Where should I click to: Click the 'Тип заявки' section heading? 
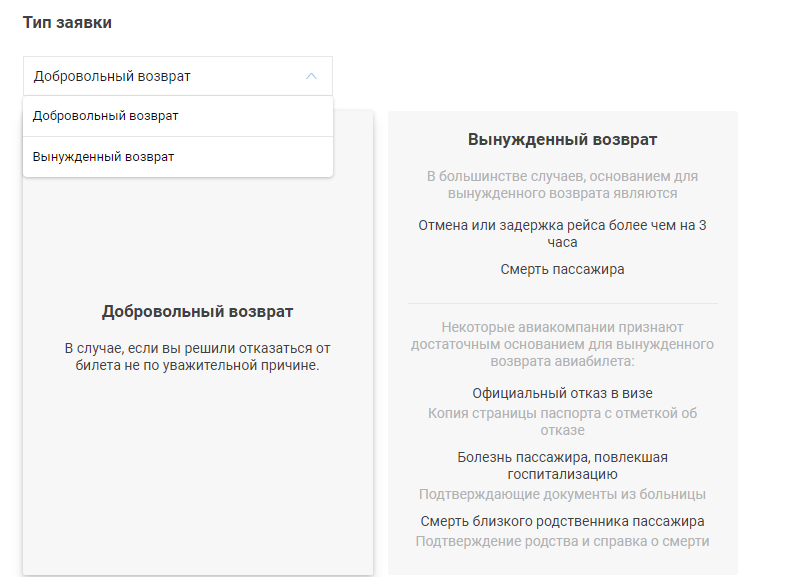[x=67, y=22]
